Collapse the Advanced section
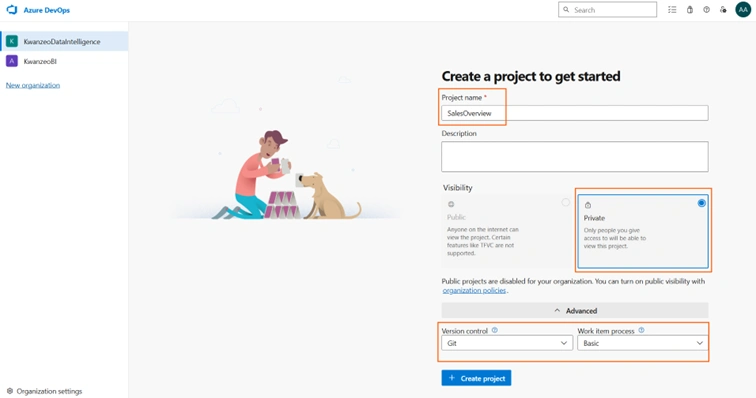Image resolution: width=756 pixels, height=398 pixels. (575, 311)
